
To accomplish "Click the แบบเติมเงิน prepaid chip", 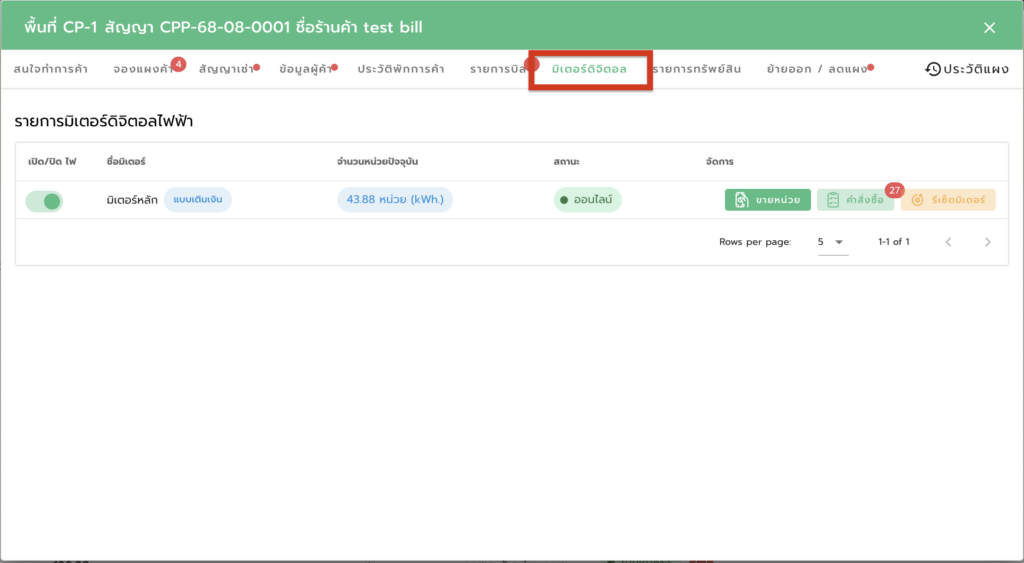I will click(x=198, y=200).
